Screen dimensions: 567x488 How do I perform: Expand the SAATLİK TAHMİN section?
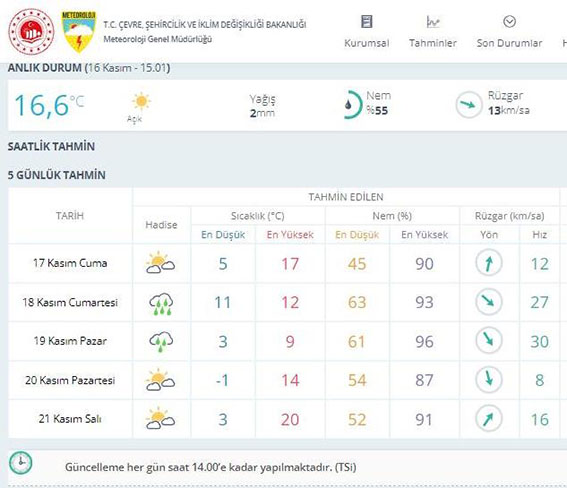point(51,146)
